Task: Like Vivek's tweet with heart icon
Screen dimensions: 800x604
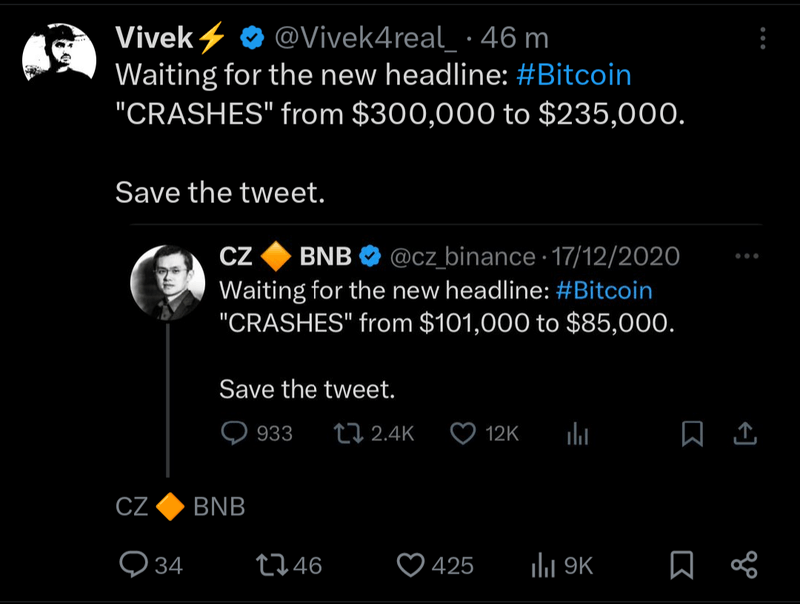Action: [x=410, y=565]
